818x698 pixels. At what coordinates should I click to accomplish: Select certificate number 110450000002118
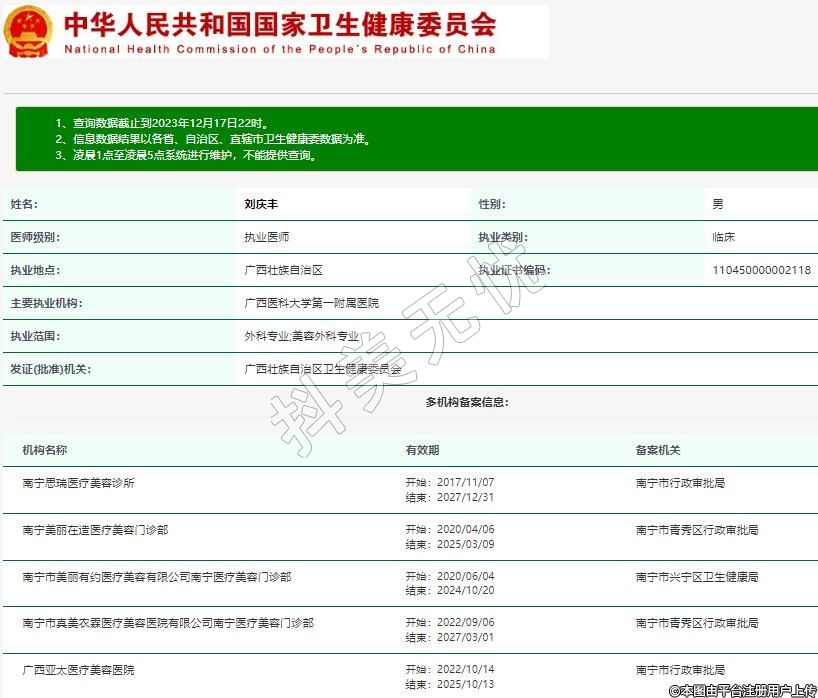click(761, 270)
